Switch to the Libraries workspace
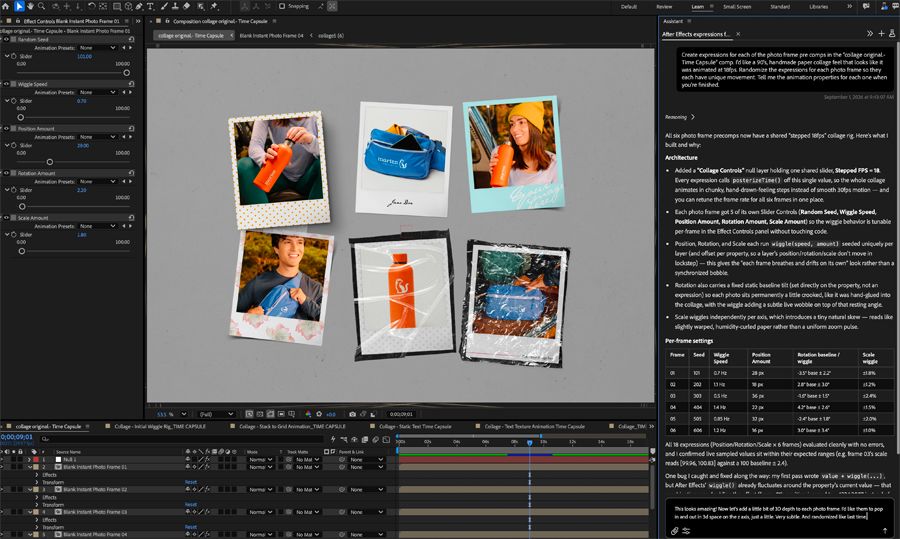This screenshot has width=900, height=539. (x=818, y=6)
